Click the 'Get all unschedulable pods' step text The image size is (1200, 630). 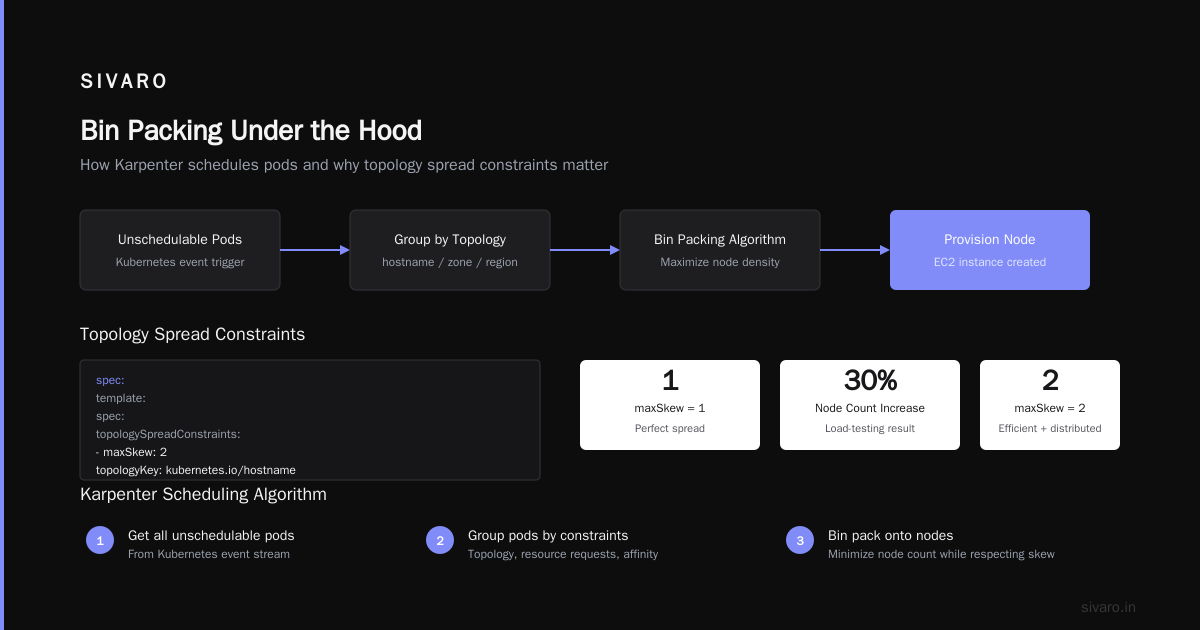(211, 535)
